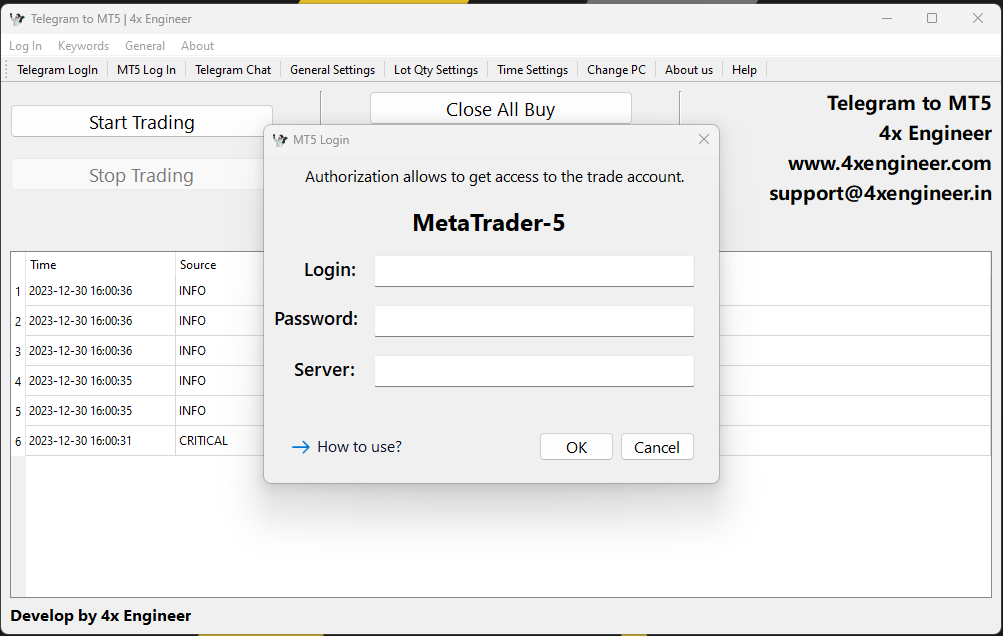
Task: Click the Source column header
Action: pos(219,265)
